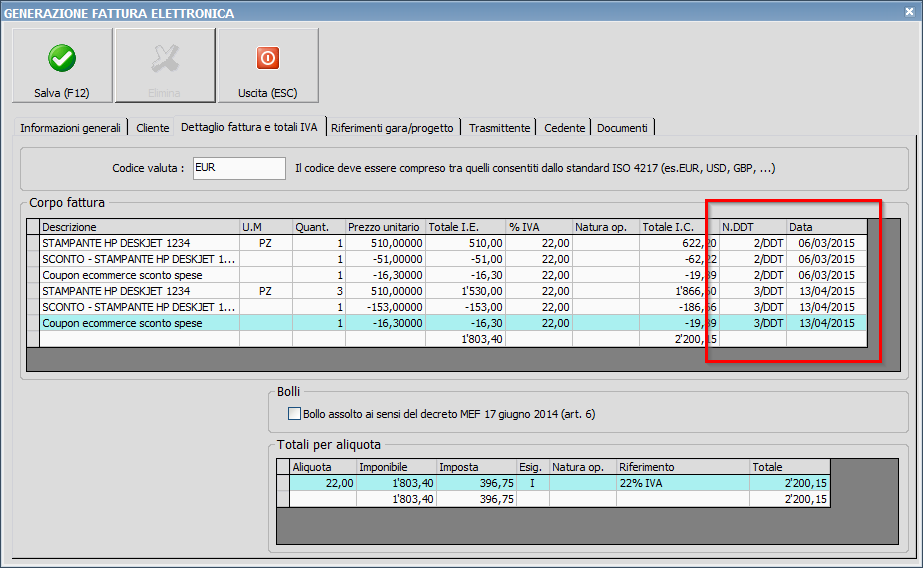Open the Riferimenti gara/progetto tab
923x568 pixels.
pos(393,128)
